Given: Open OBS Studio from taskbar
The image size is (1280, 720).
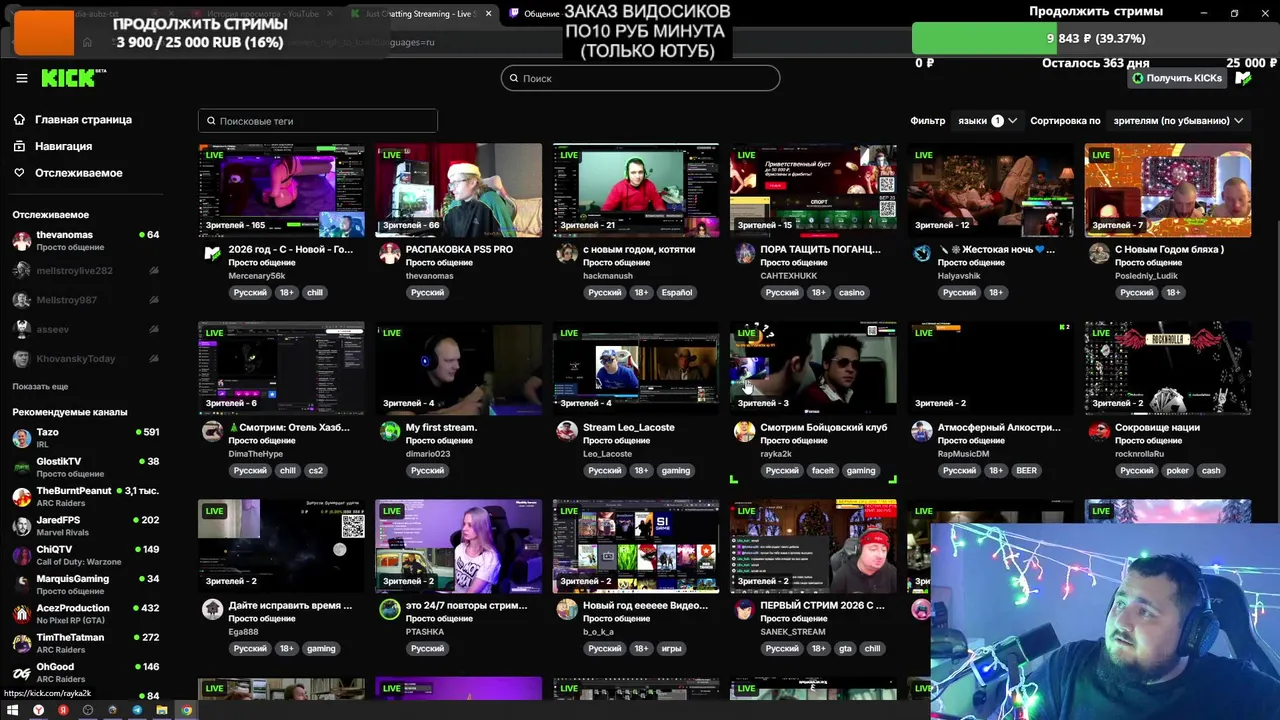Looking at the screenshot, I should tap(88, 710).
